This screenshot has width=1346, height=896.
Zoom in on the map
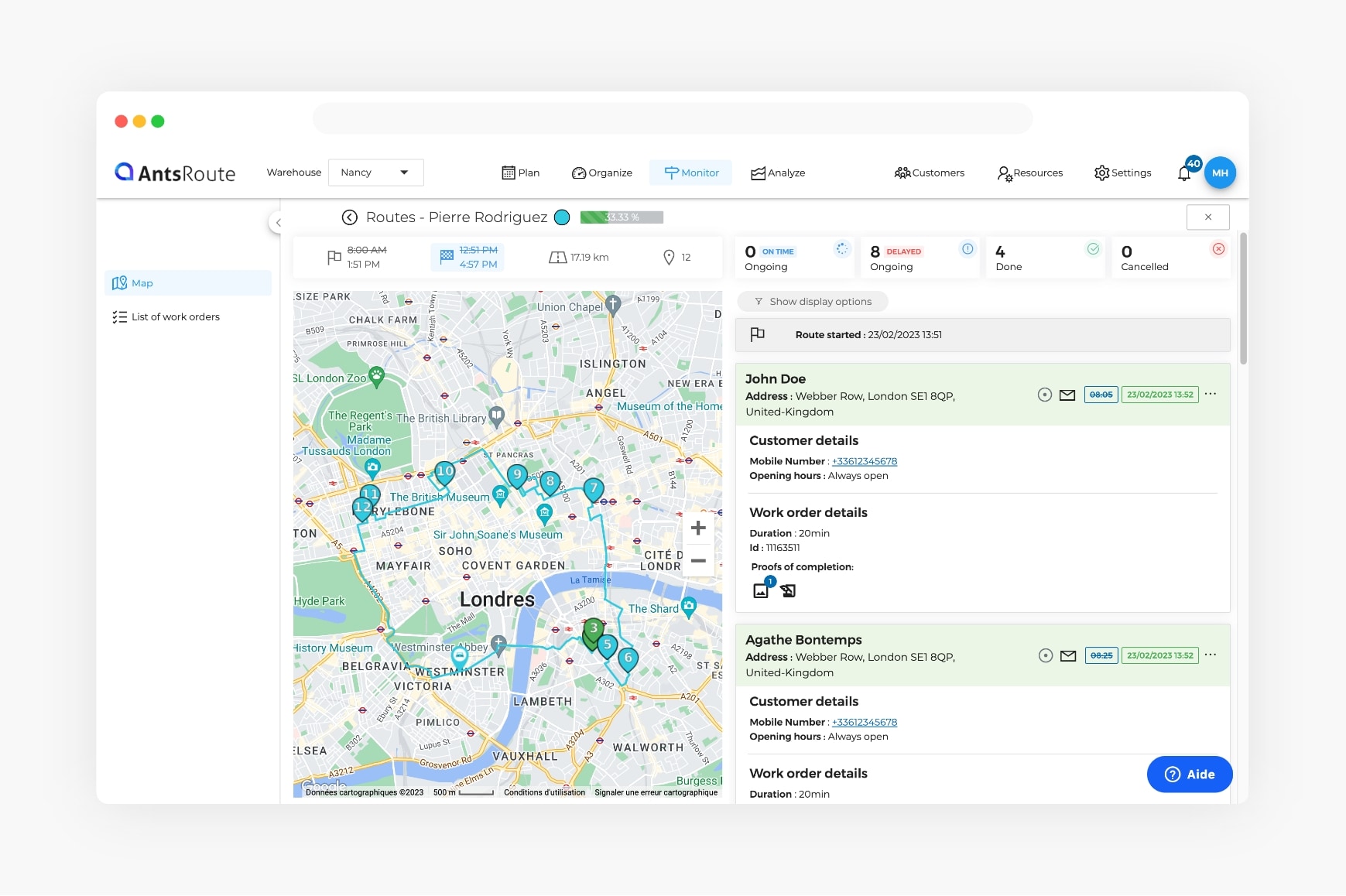click(x=698, y=528)
